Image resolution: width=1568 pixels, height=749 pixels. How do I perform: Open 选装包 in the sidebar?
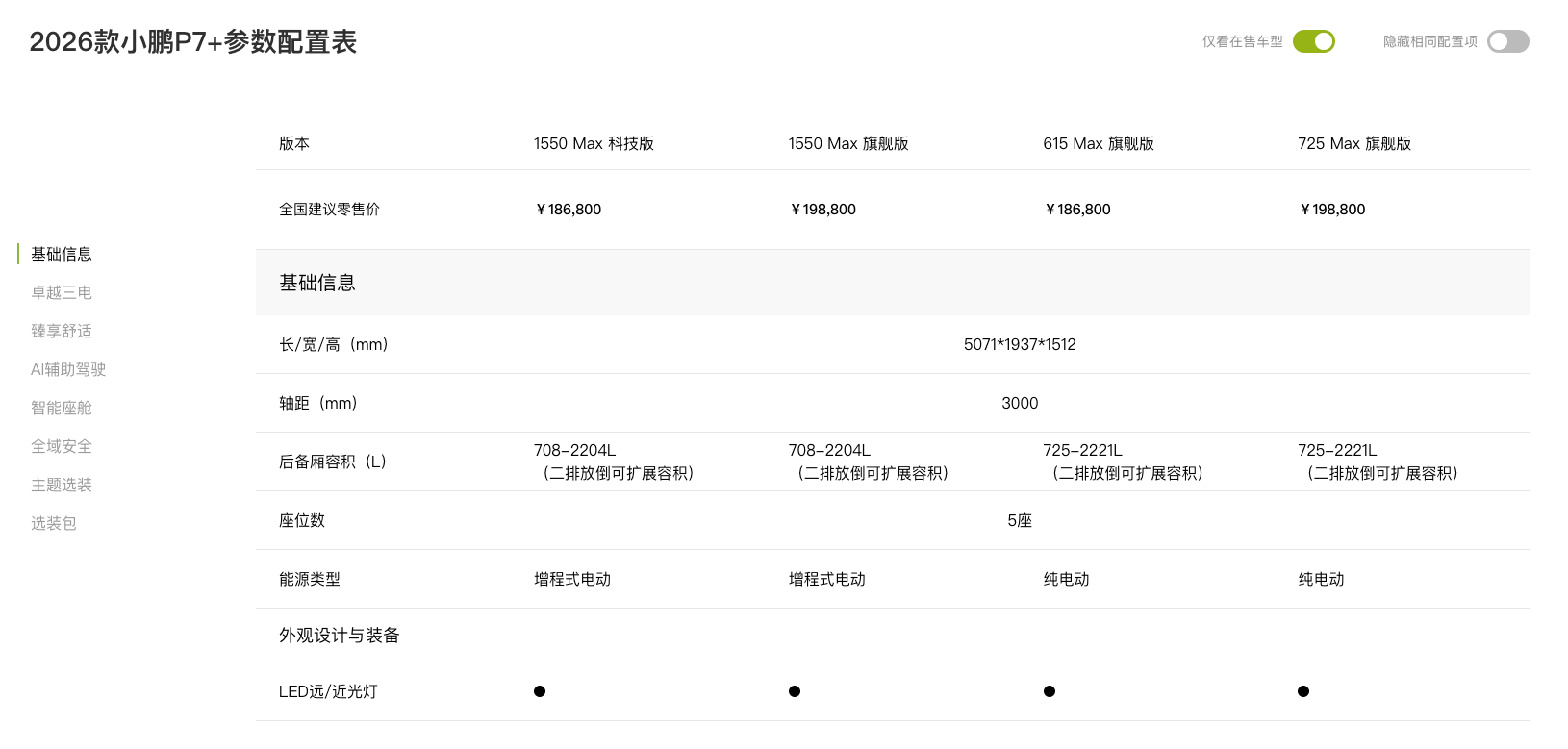coord(54,523)
